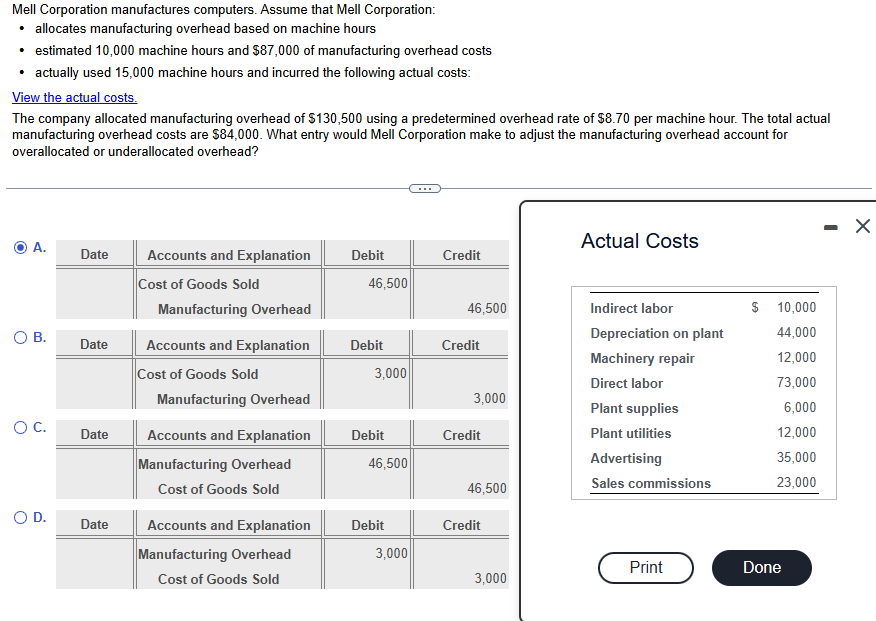Click option A's Accounts and Explanation header
The height and width of the screenshot is (621, 876).
[x=229, y=255]
